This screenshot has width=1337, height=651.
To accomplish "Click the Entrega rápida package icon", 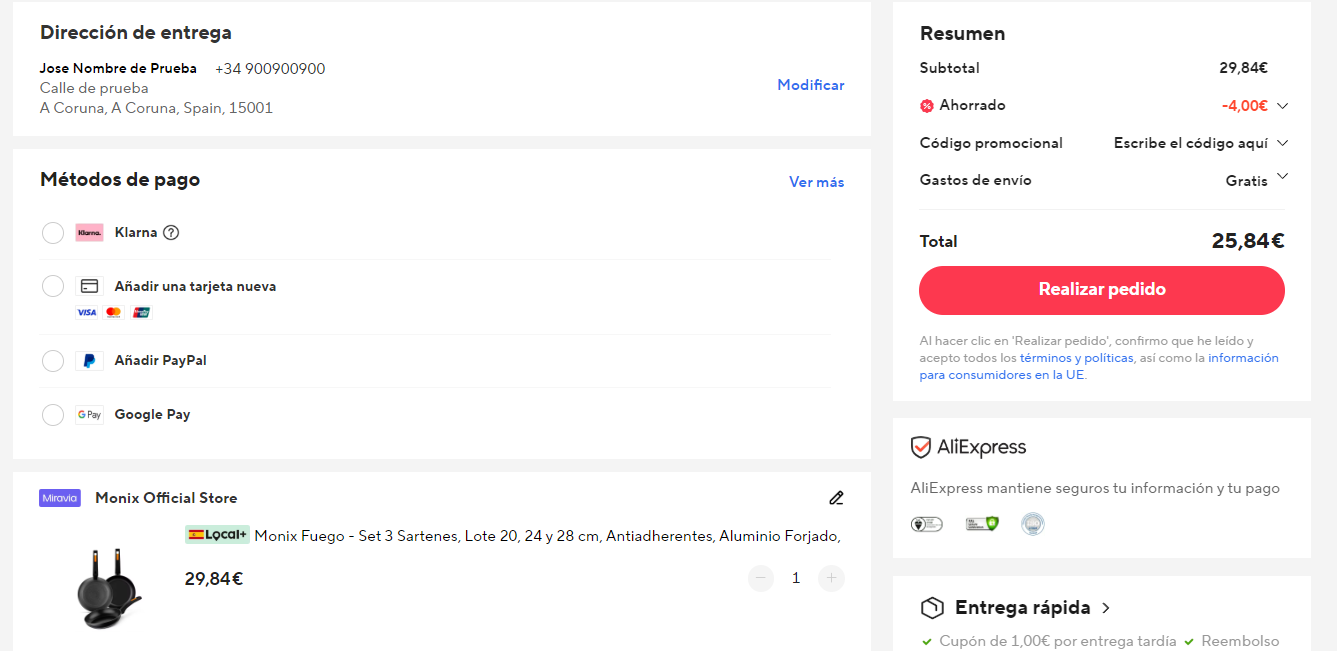I will point(932,608).
